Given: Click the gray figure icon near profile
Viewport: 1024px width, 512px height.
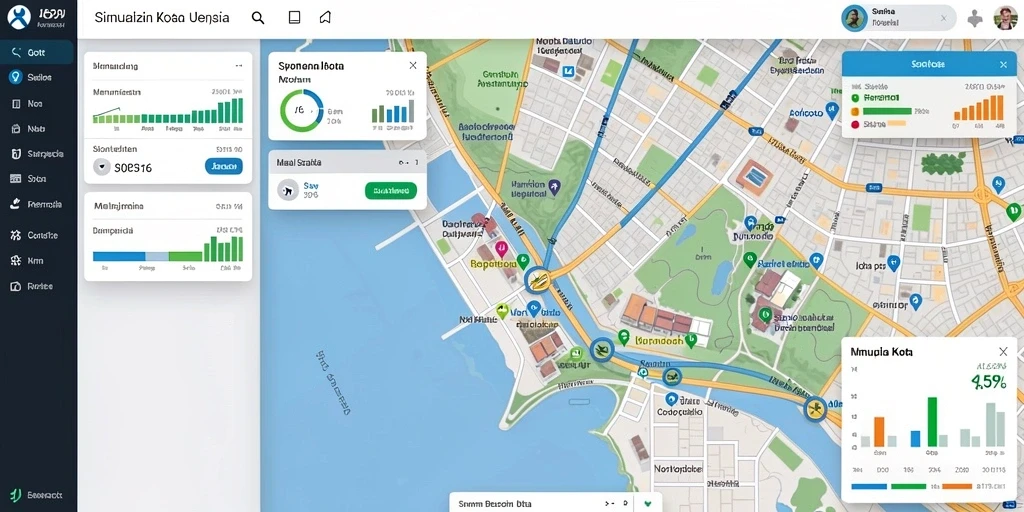Looking at the screenshot, I should click(975, 19).
